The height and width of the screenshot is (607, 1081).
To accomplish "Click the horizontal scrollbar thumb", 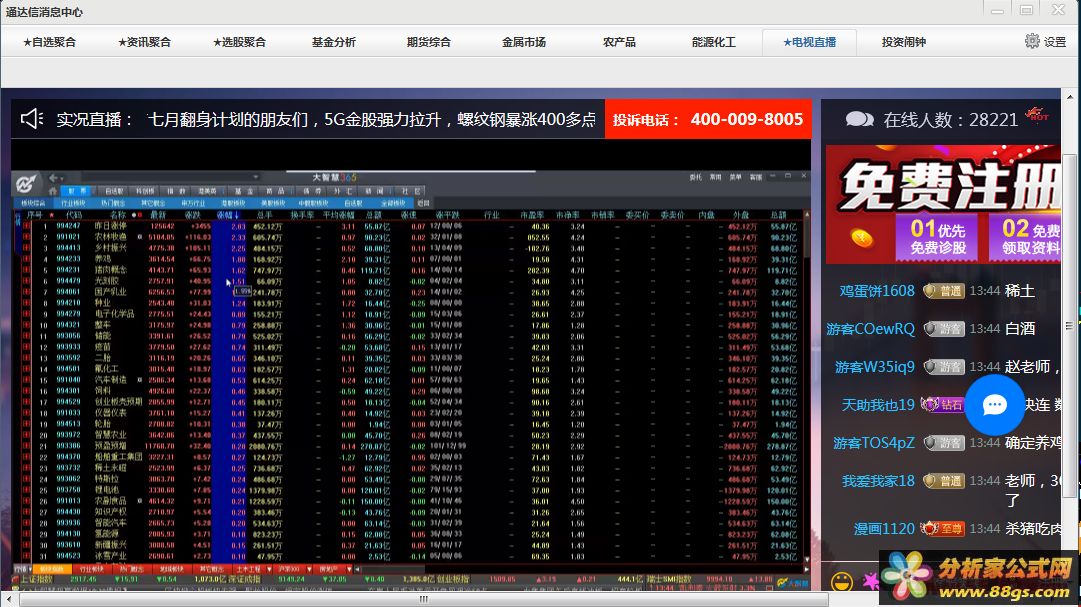I will coord(423,599).
